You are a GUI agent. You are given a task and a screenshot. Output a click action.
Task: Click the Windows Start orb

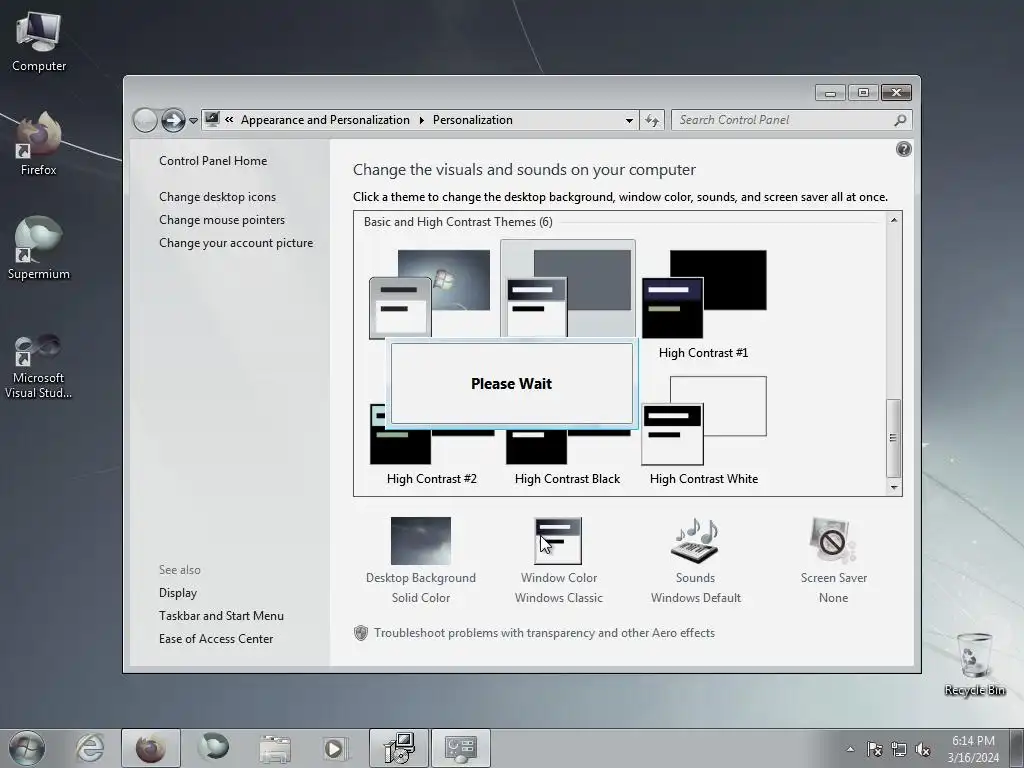27,748
